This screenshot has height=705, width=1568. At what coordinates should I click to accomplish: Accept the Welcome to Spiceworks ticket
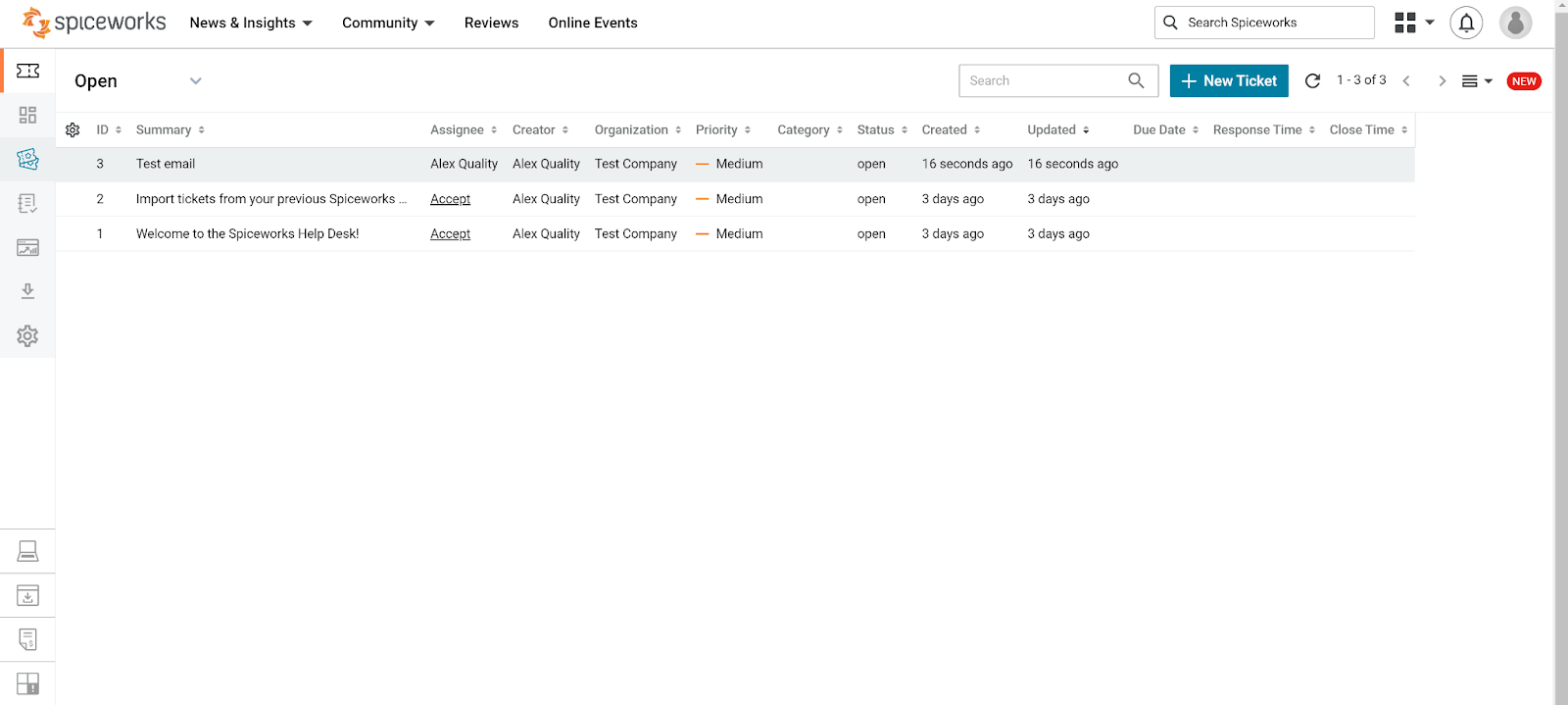pos(450,234)
